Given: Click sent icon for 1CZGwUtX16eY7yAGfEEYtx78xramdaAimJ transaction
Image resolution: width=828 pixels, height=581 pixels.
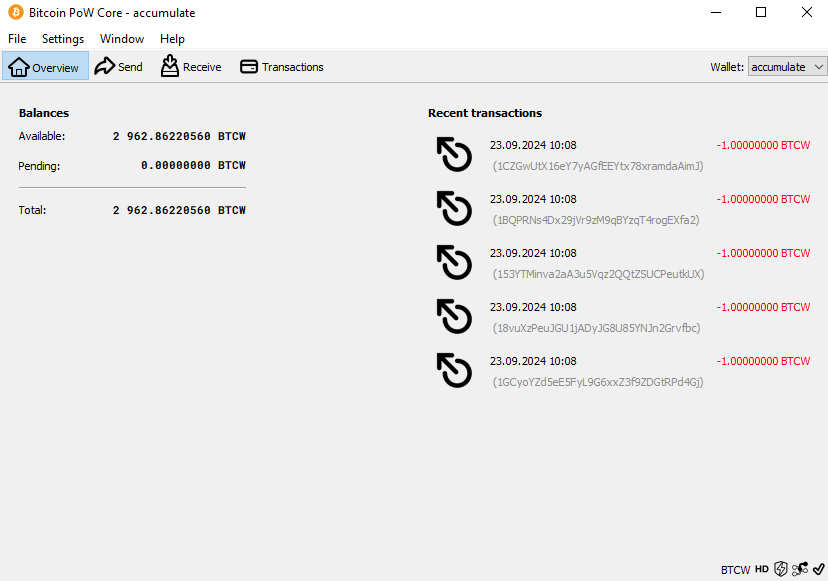Looking at the screenshot, I should click(x=454, y=154).
